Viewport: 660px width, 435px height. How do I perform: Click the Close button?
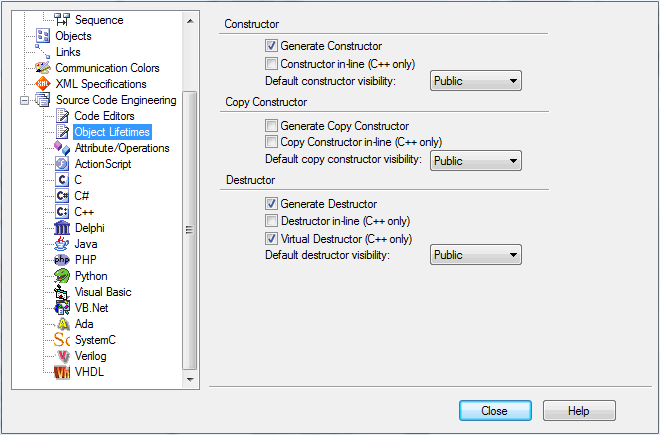495,411
